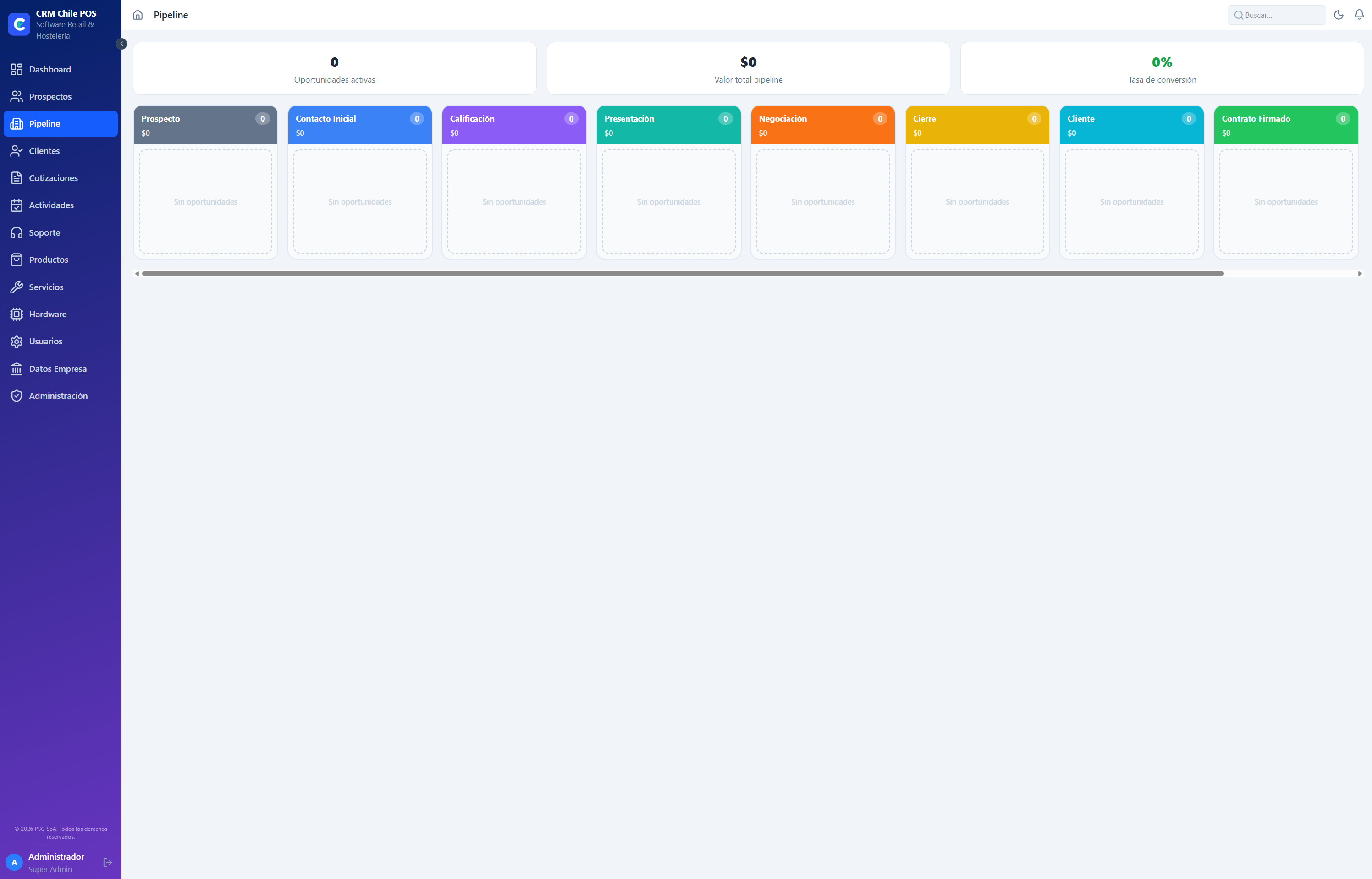The width and height of the screenshot is (1372, 879).
Task: Click the Cierre stage empty dropzone
Action: pos(977,201)
